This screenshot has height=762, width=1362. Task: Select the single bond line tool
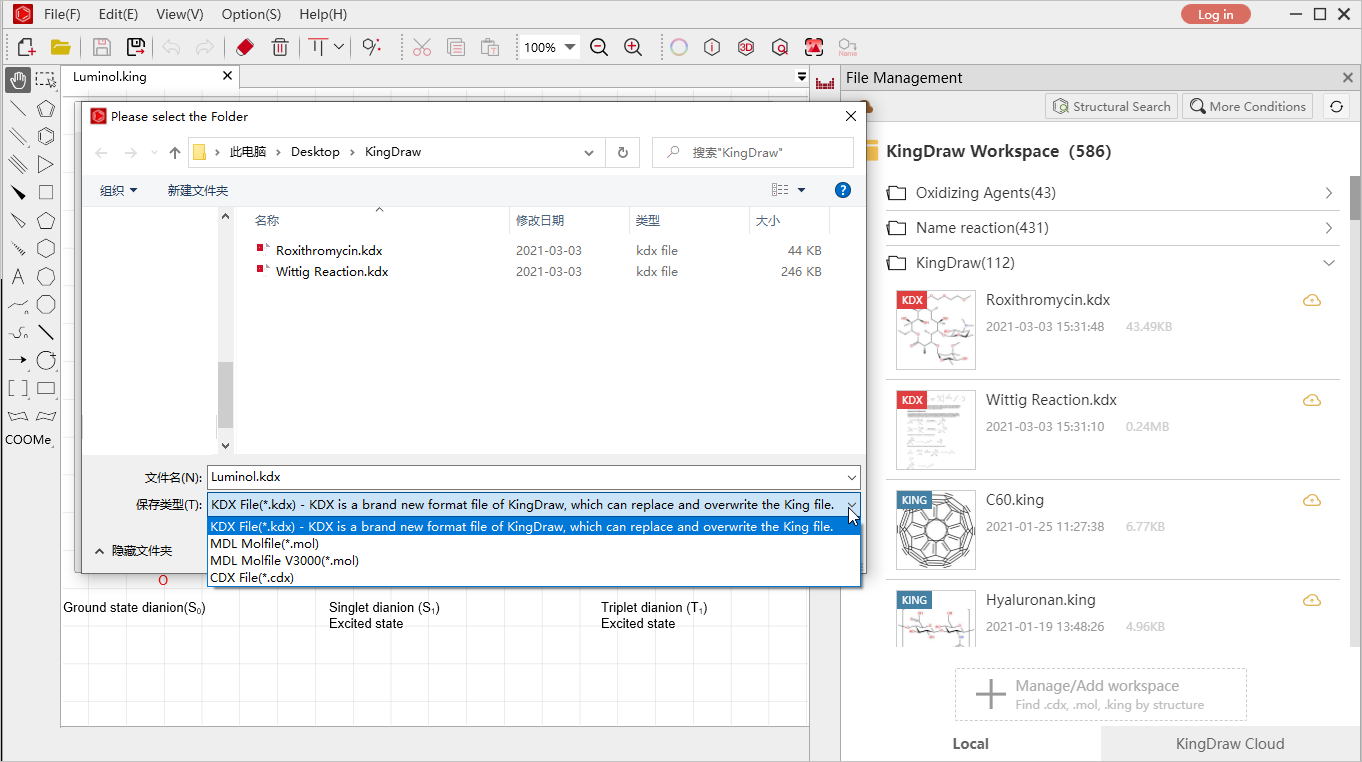point(18,108)
